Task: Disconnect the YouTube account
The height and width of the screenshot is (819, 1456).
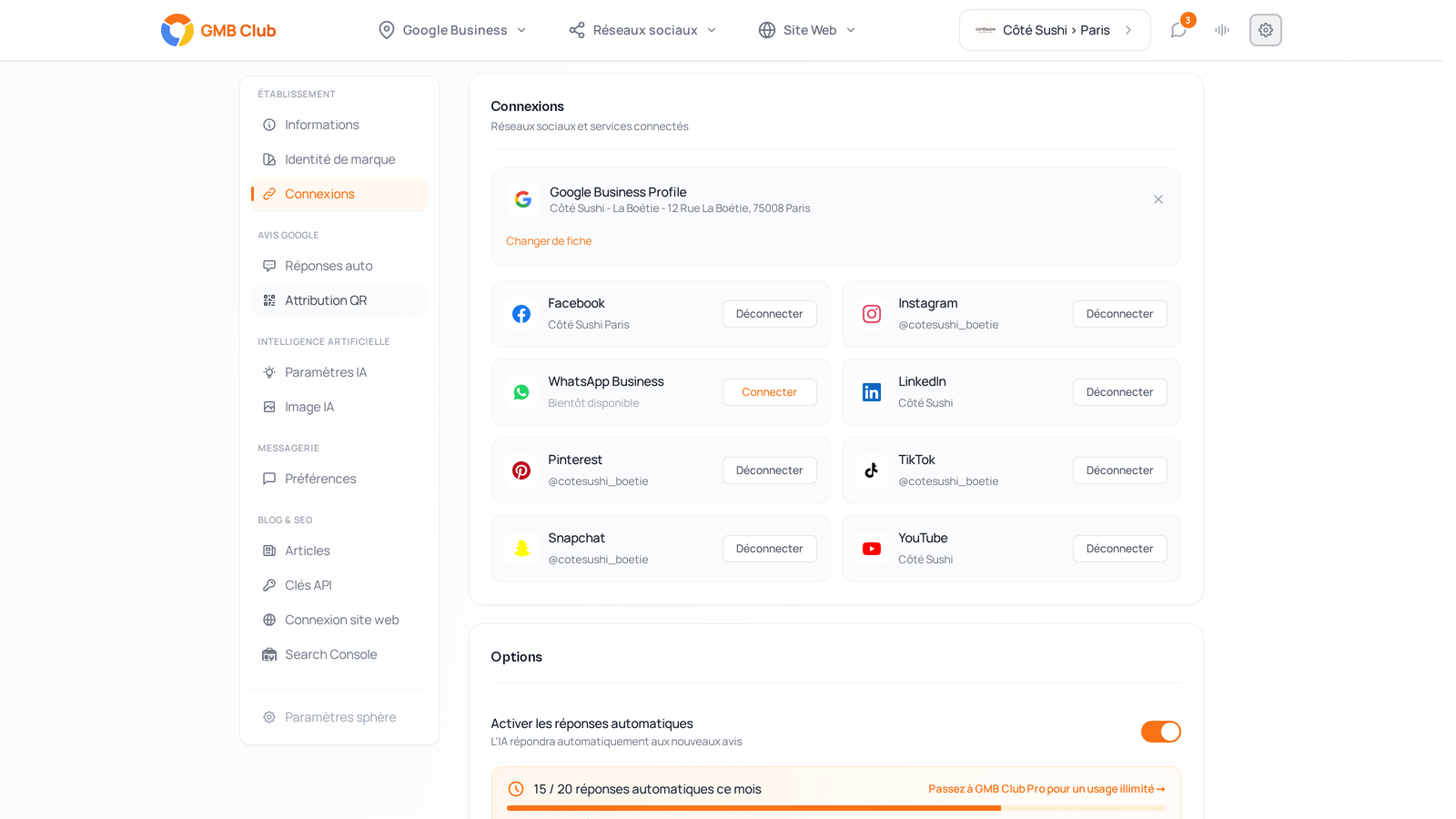Action: [x=1120, y=549]
